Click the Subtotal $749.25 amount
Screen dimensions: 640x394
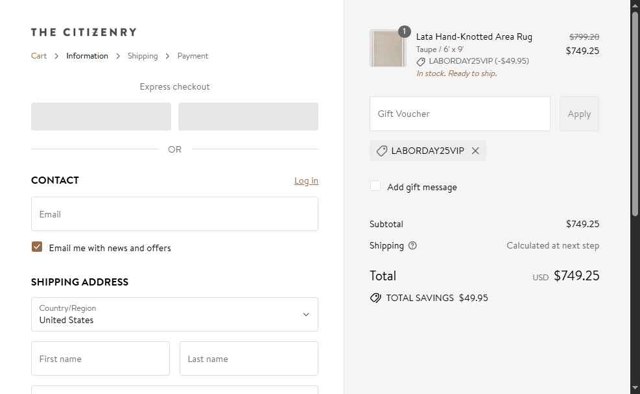click(x=582, y=224)
